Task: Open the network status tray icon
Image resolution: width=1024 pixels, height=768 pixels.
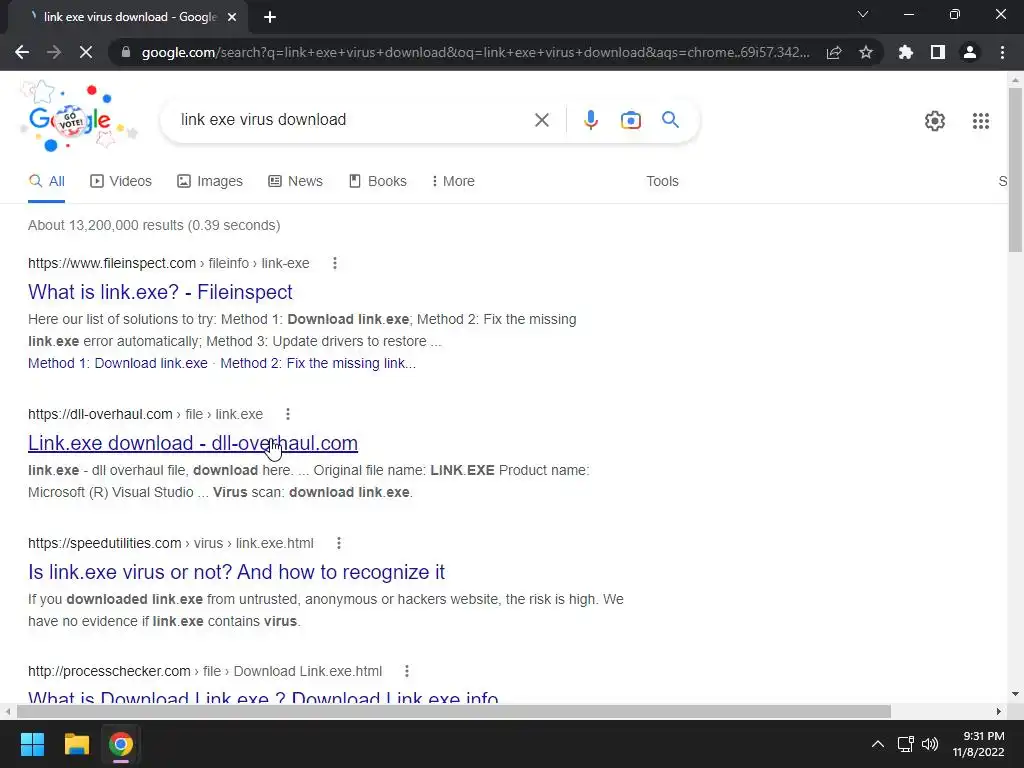Action: 905,744
